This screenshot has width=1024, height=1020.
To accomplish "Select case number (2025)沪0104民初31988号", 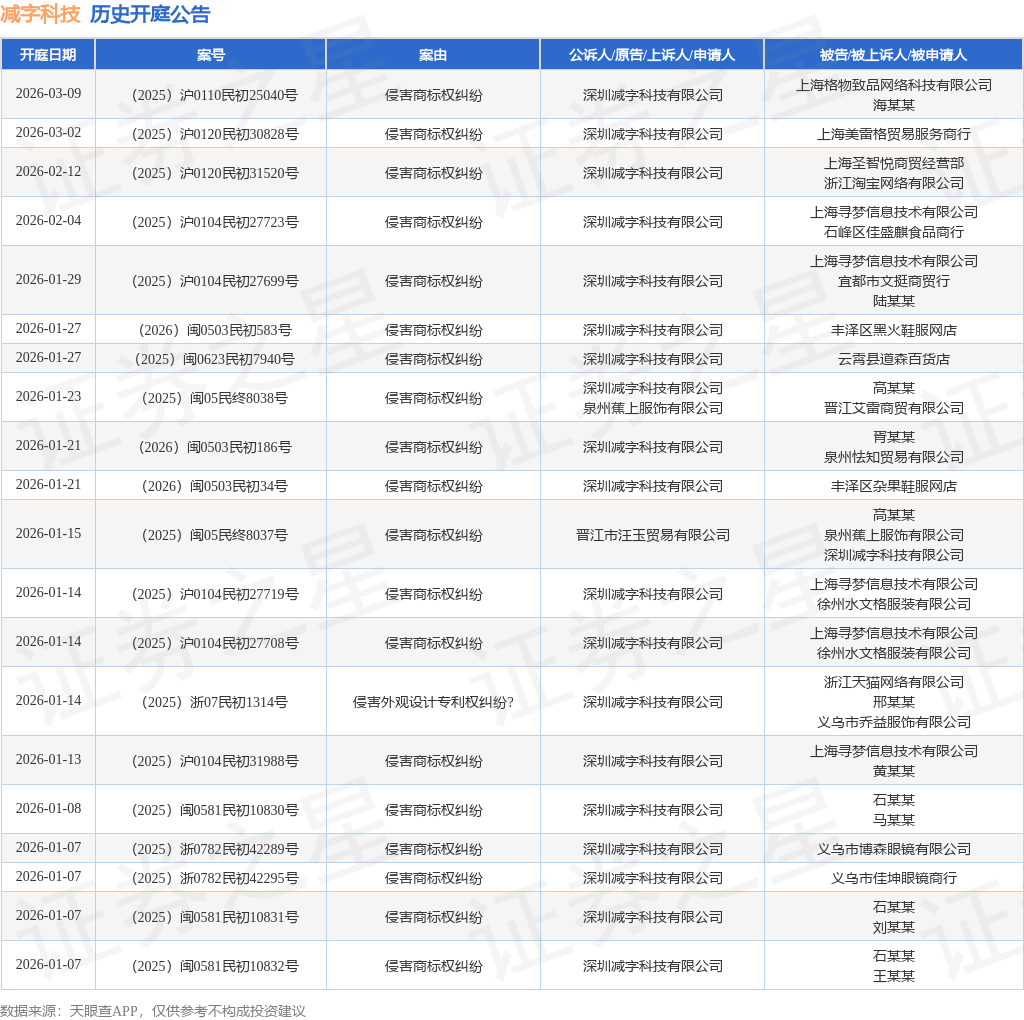I will [x=215, y=761].
